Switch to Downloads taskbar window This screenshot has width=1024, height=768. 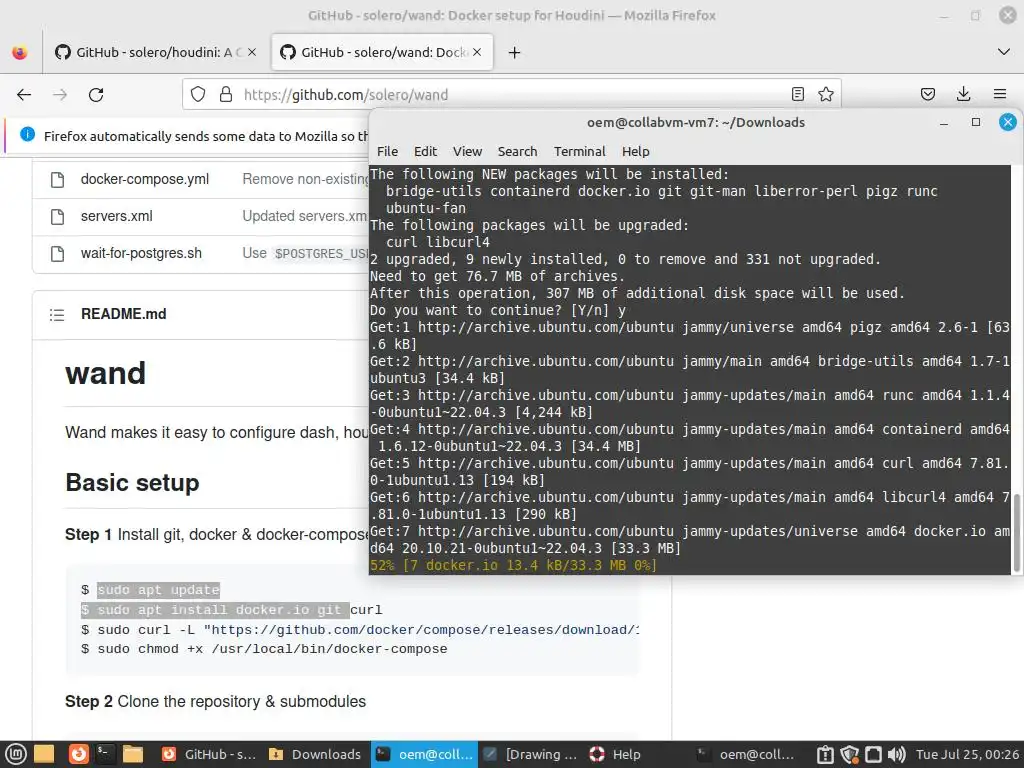click(x=315, y=754)
